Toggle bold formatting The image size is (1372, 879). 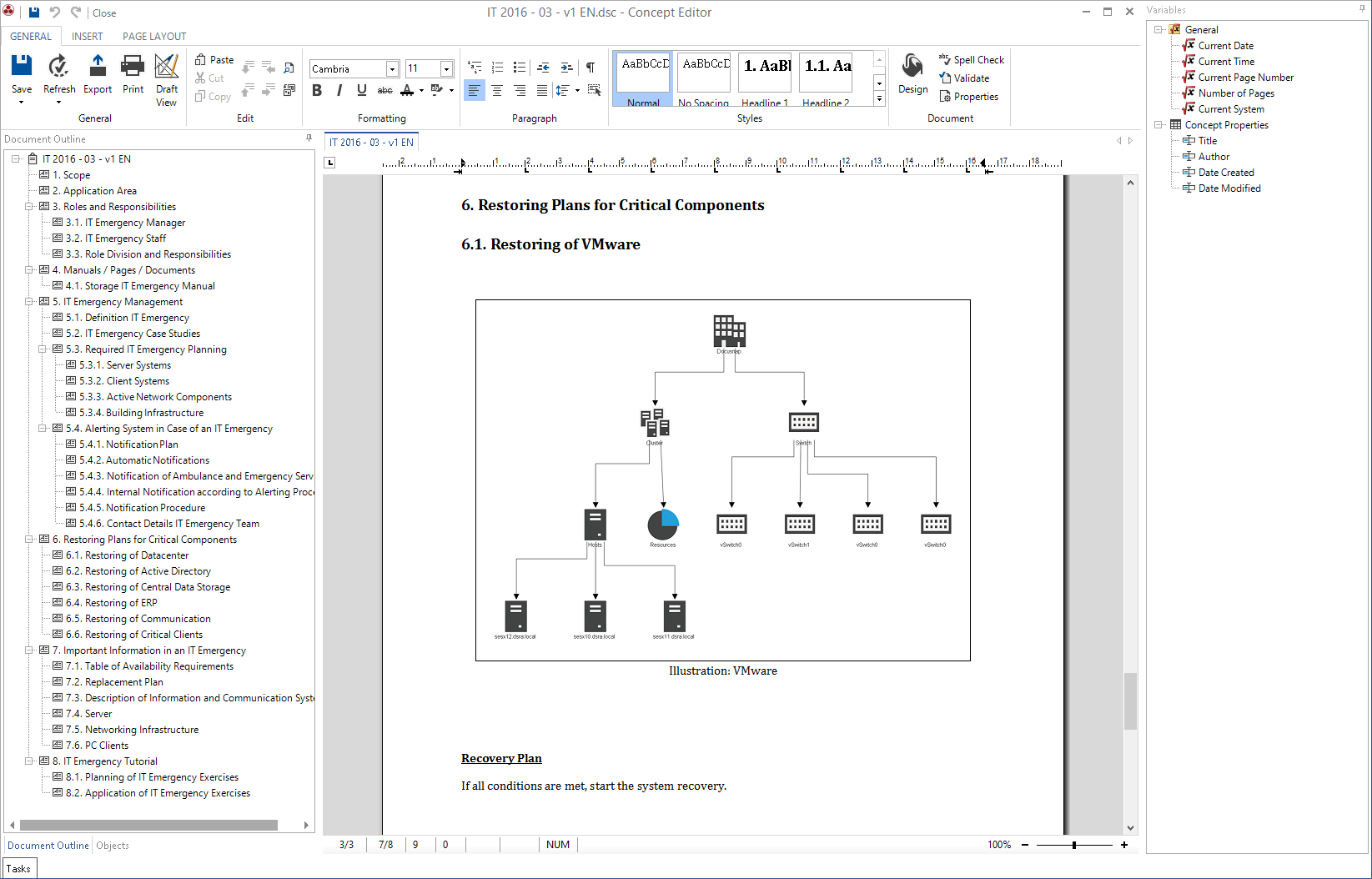(317, 90)
